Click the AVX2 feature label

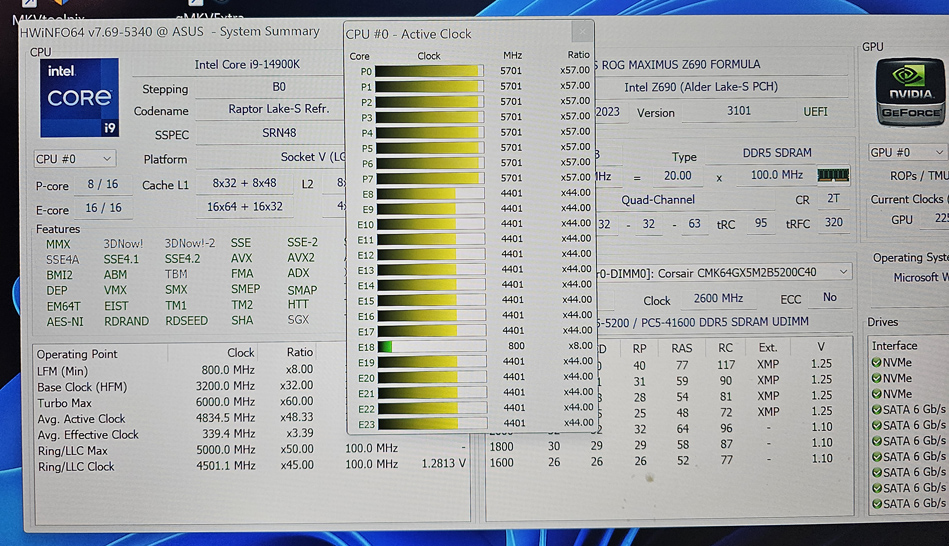pyautogui.click(x=301, y=258)
